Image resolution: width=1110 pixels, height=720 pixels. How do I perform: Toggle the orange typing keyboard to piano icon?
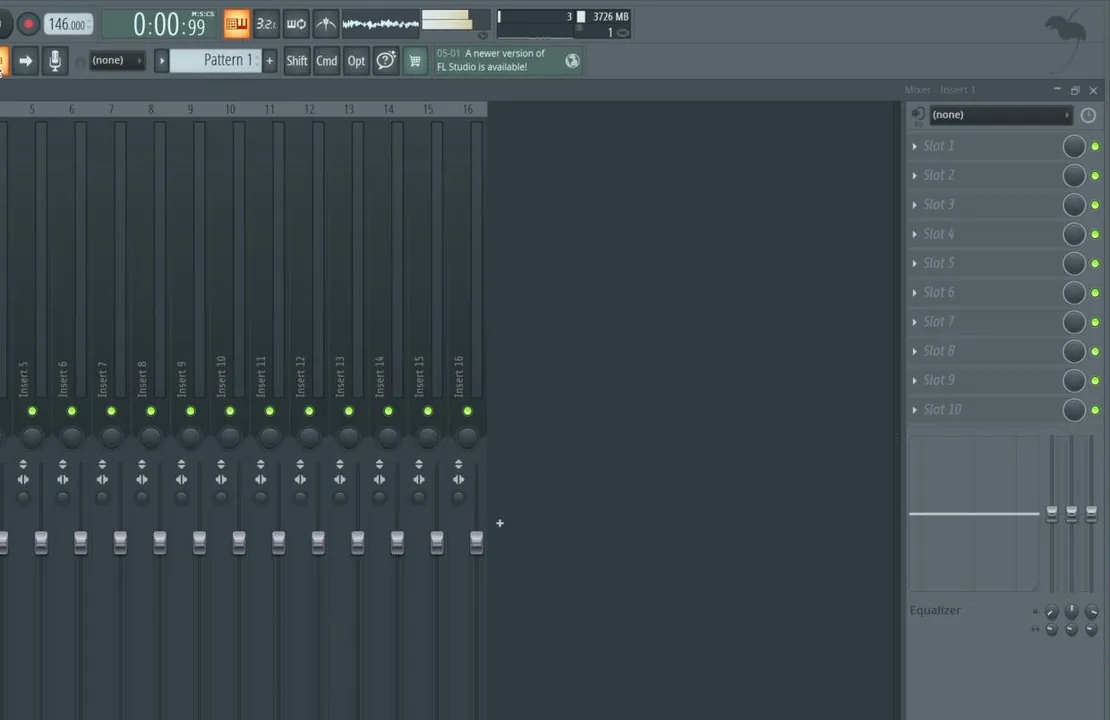click(x=236, y=24)
